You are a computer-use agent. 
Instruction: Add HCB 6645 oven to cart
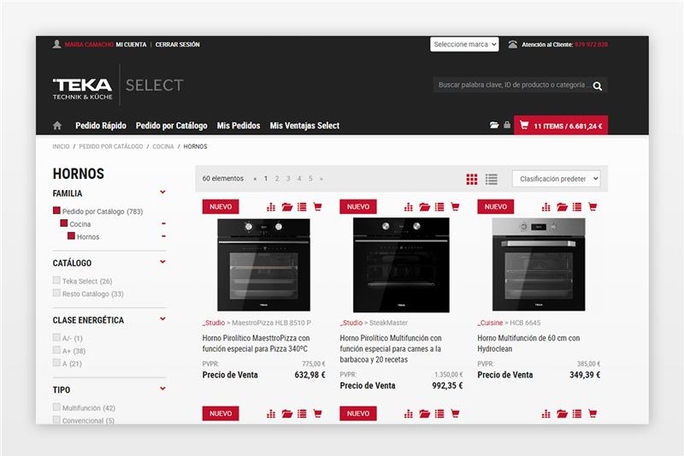(x=592, y=207)
